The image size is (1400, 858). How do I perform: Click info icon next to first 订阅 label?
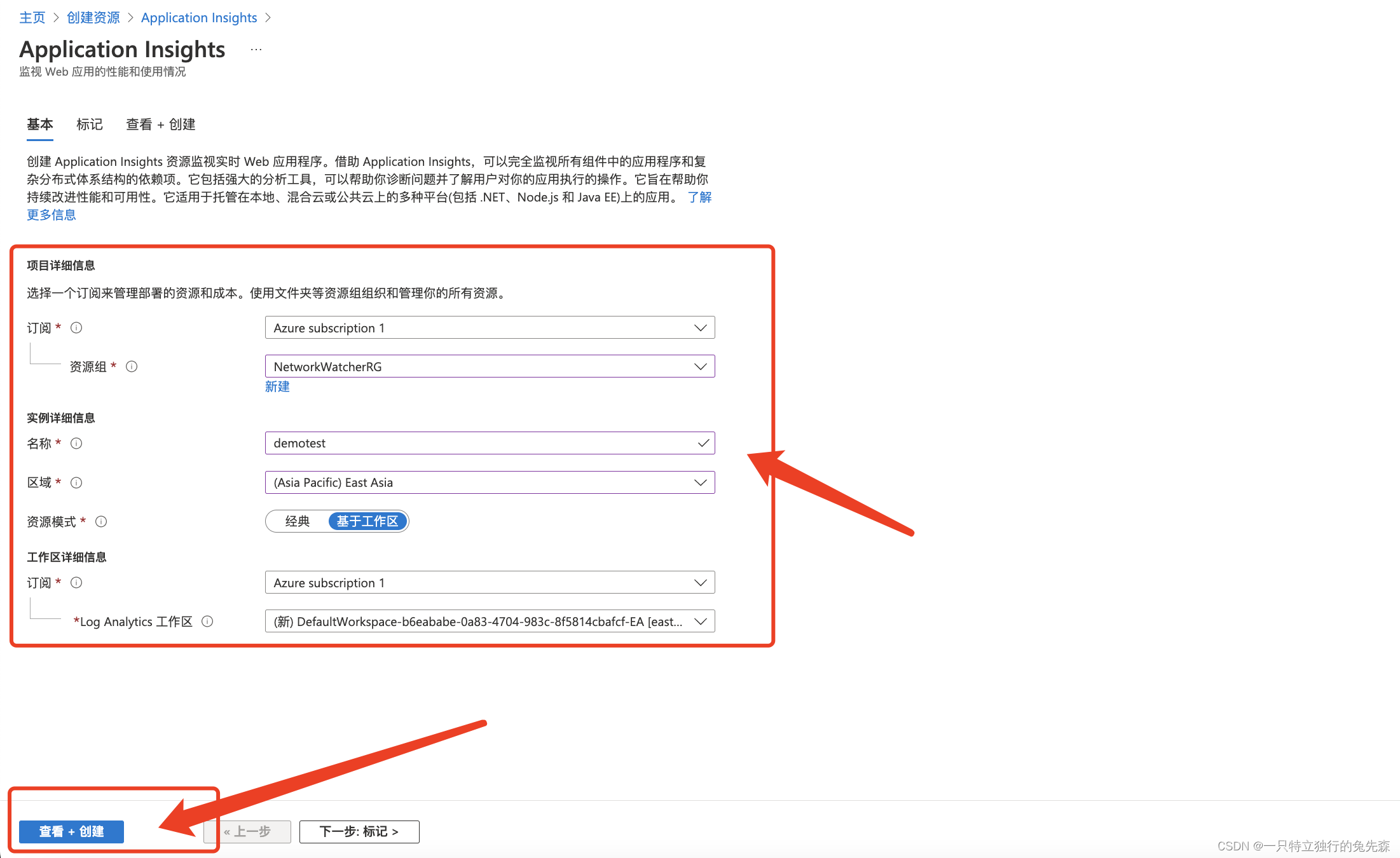[76, 328]
